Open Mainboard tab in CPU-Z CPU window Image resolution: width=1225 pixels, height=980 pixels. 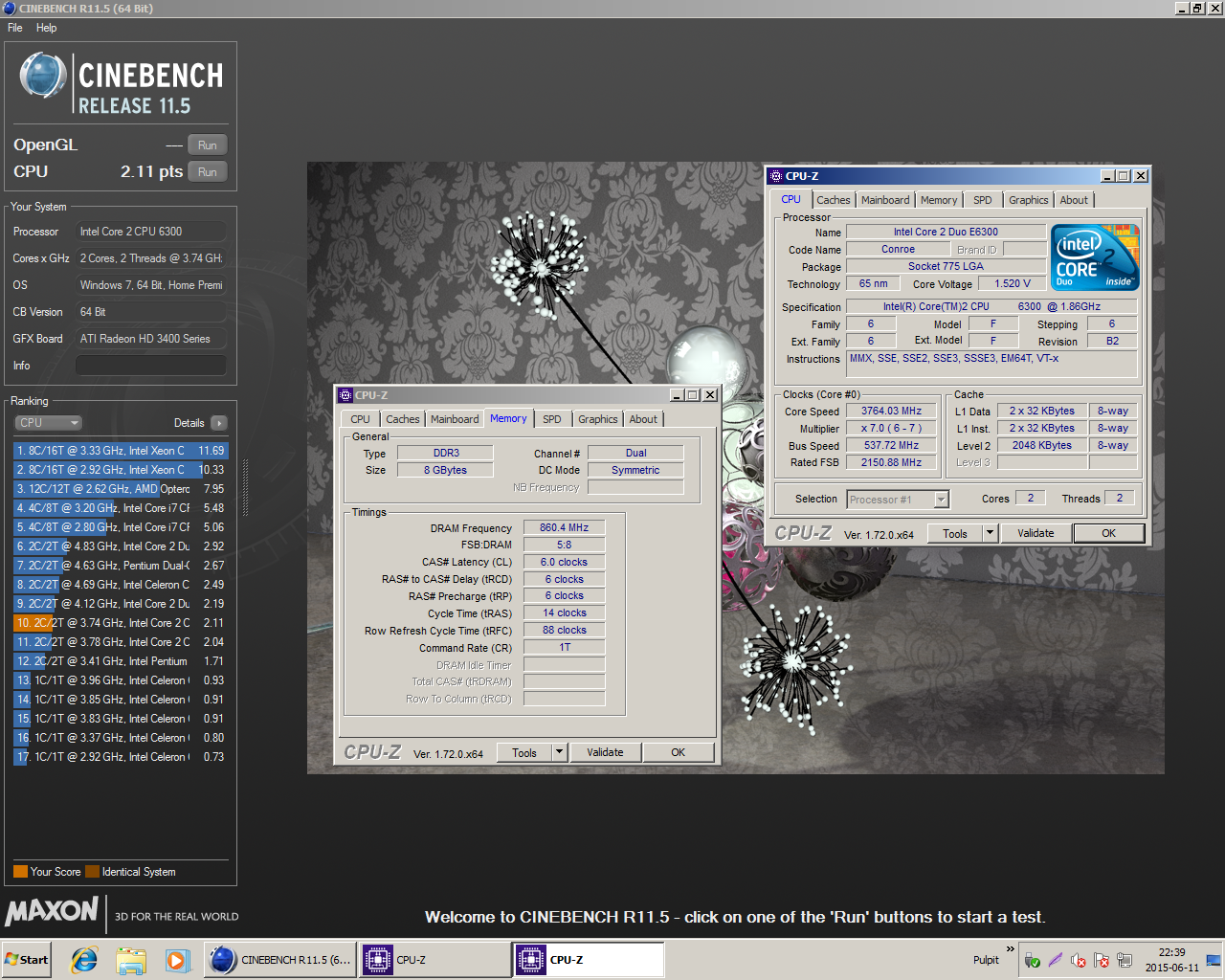click(885, 200)
